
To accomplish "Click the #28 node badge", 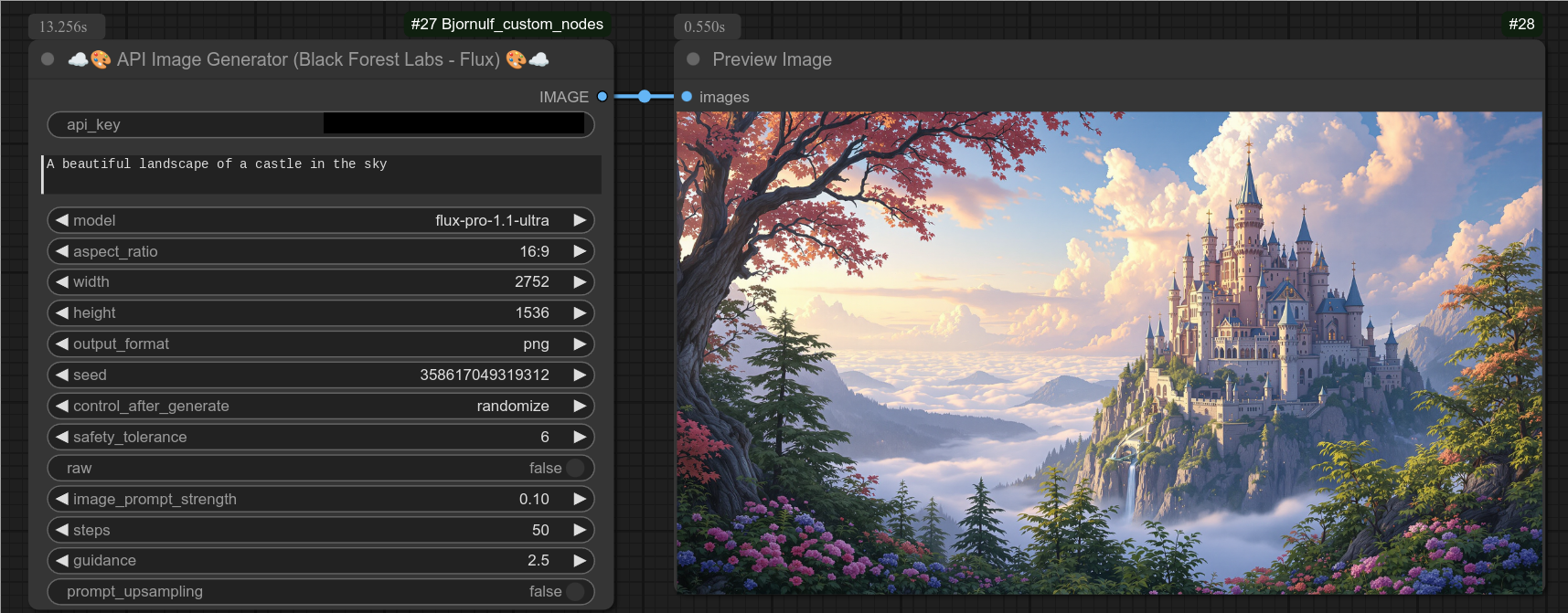I will pos(1521,25).
